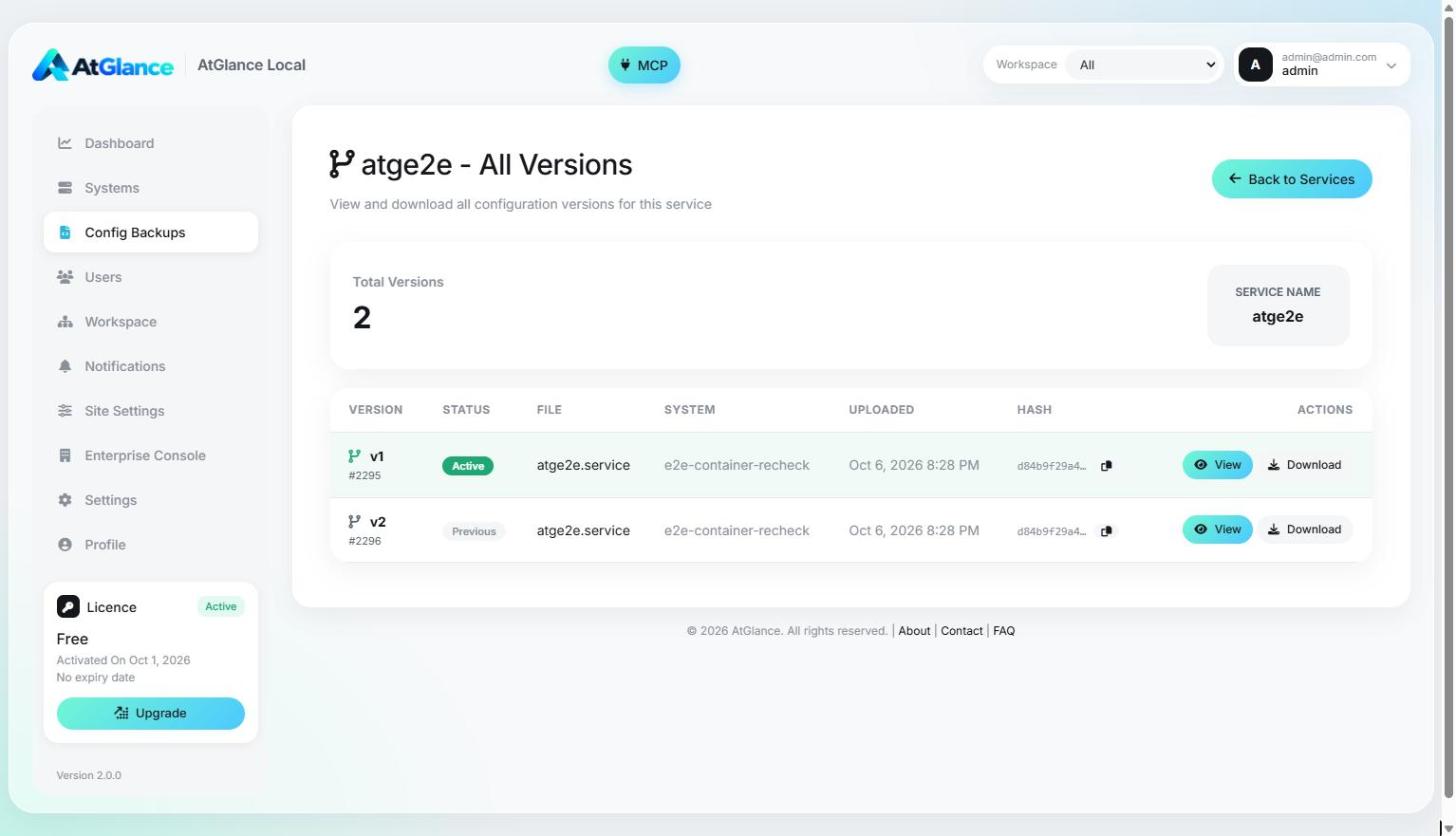Open the Contact footer link
Screen dimensions: 1456x836
(x=961, y=631)
